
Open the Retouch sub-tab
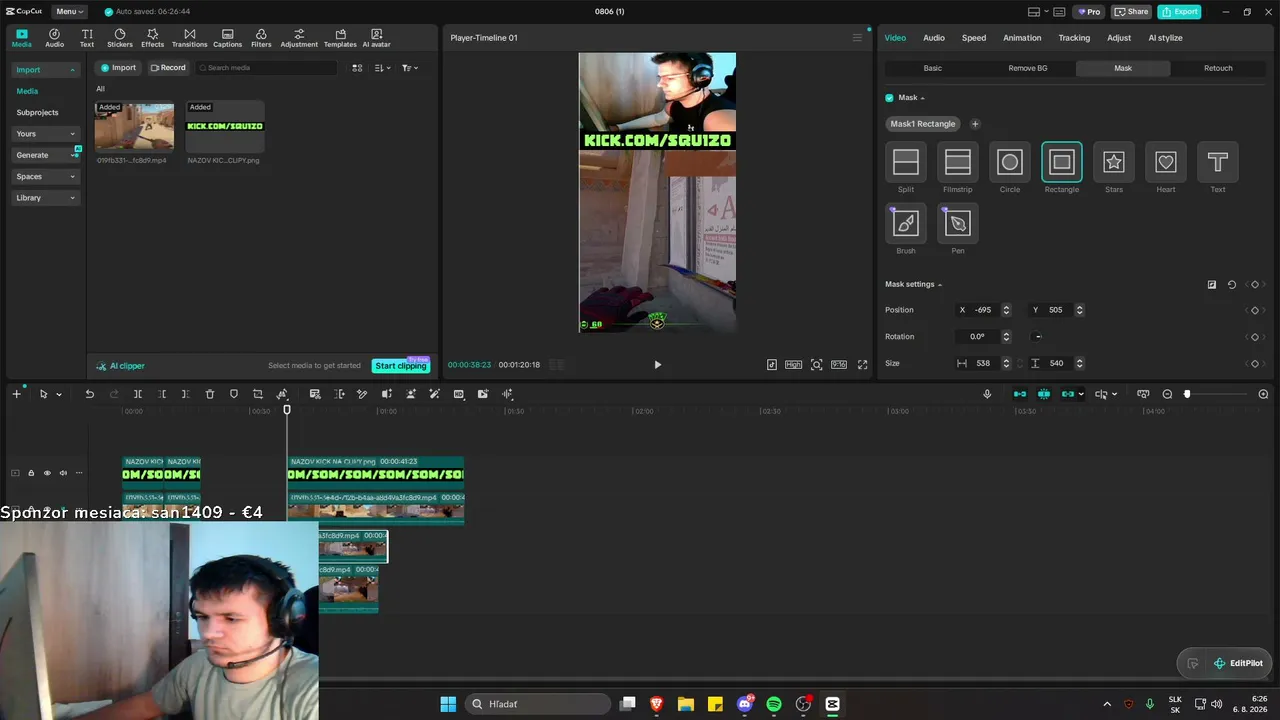click(x=1218, y=68)
